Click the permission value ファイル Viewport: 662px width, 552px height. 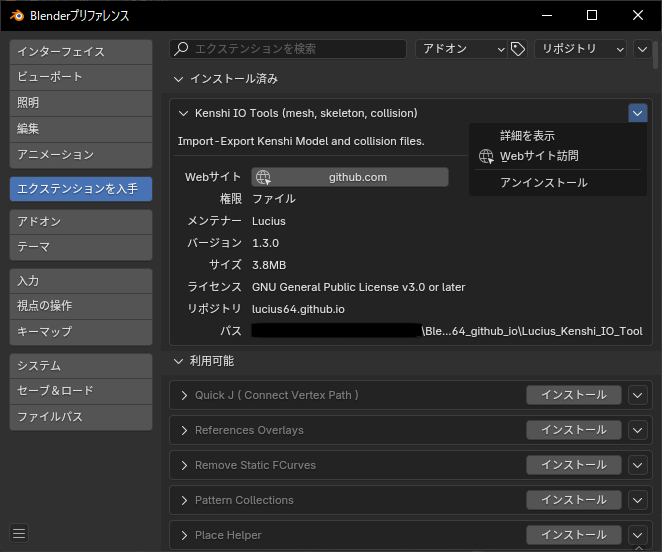274,199
